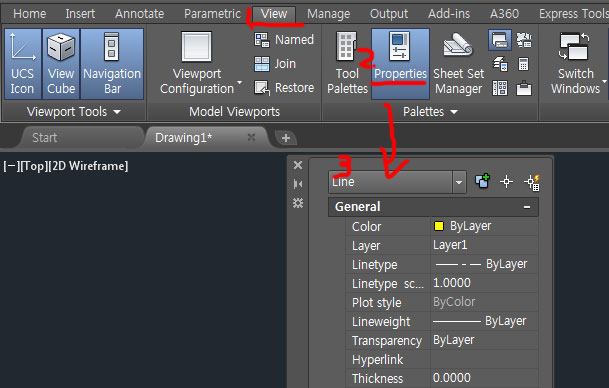Click the Lineweight property label
This screenshot has width=609, height=388.
[381, 322]
